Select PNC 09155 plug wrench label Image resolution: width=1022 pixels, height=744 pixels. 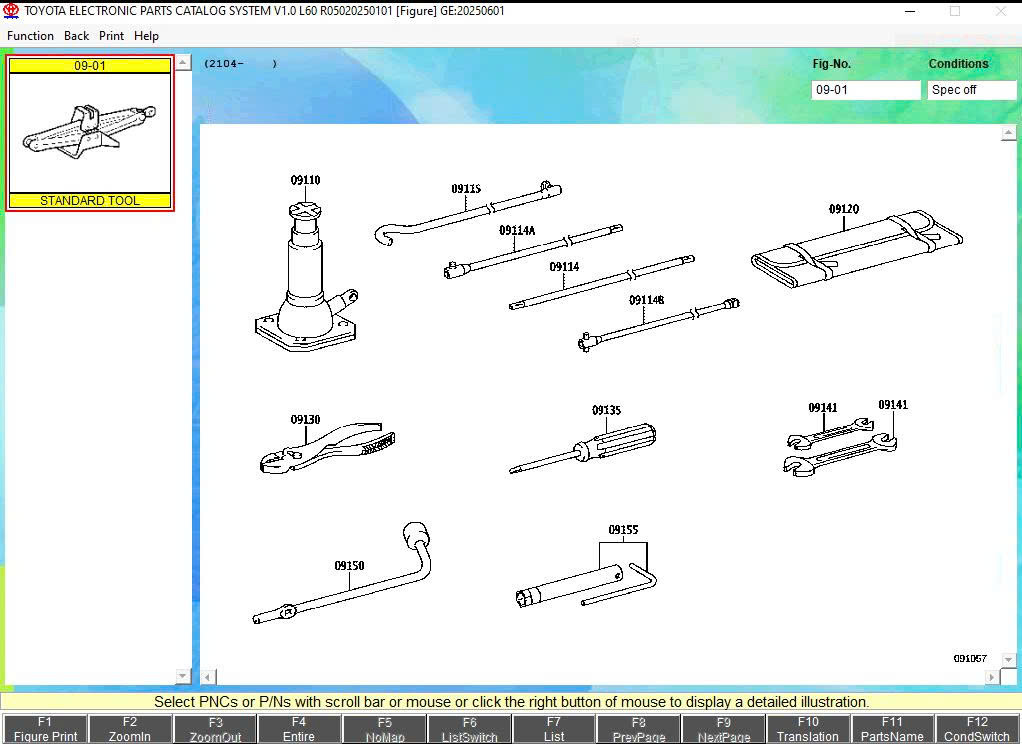pyautogui.click(x=623, y=529)
